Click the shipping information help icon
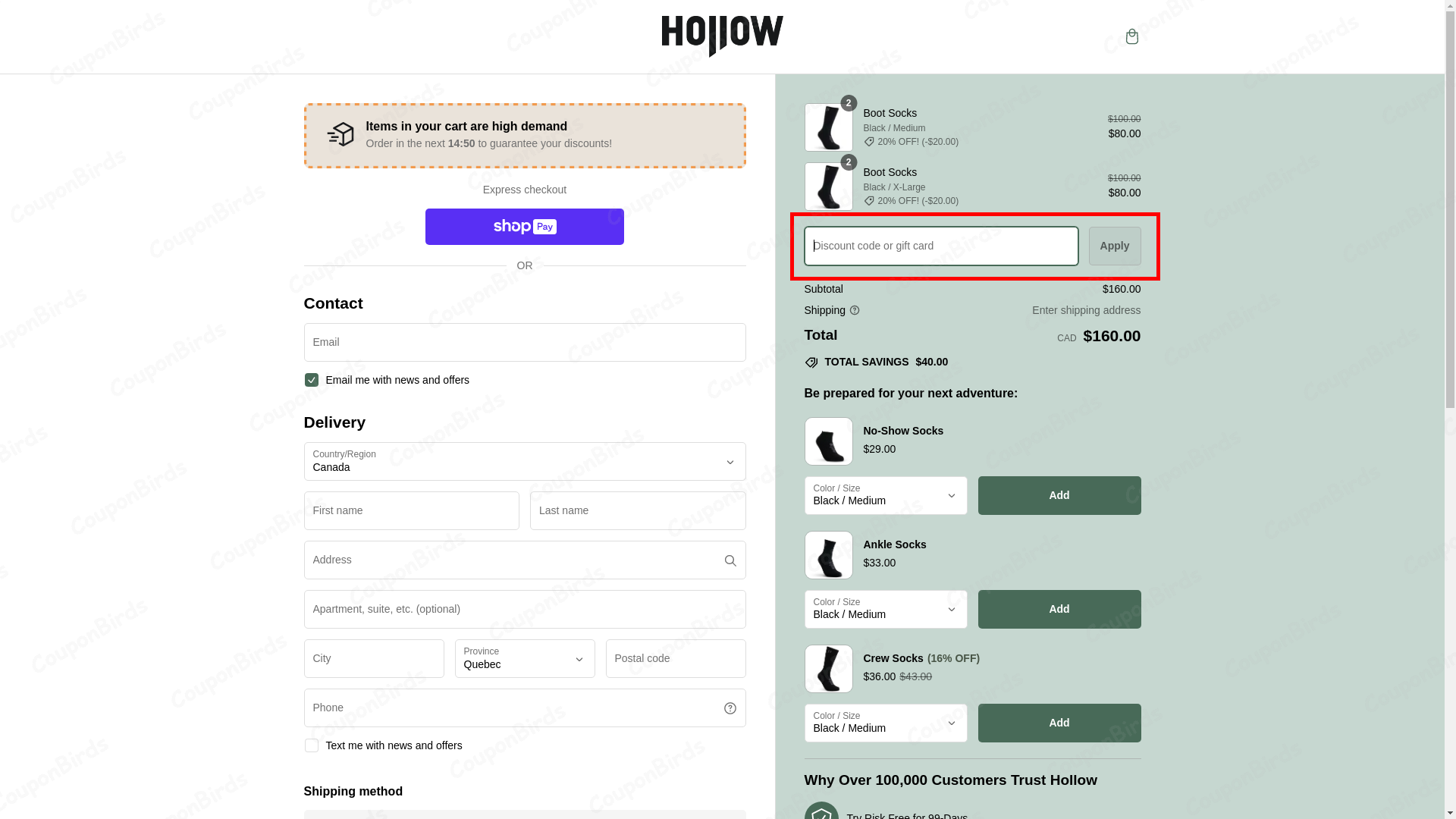The width and height of the screenshot is (1456, 819). tap(854, 310)
